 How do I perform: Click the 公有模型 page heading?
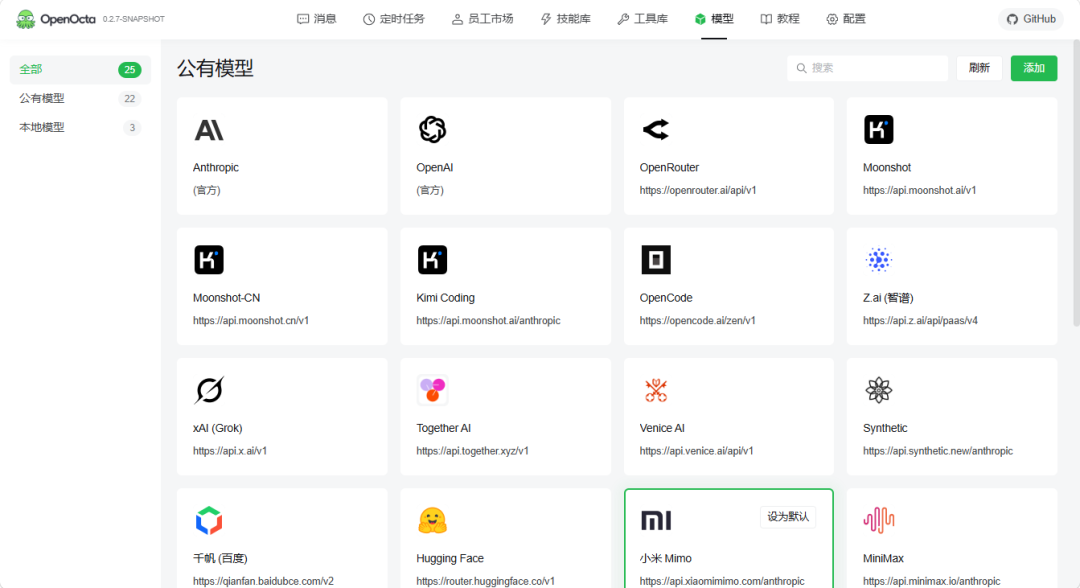pos(215,68)
